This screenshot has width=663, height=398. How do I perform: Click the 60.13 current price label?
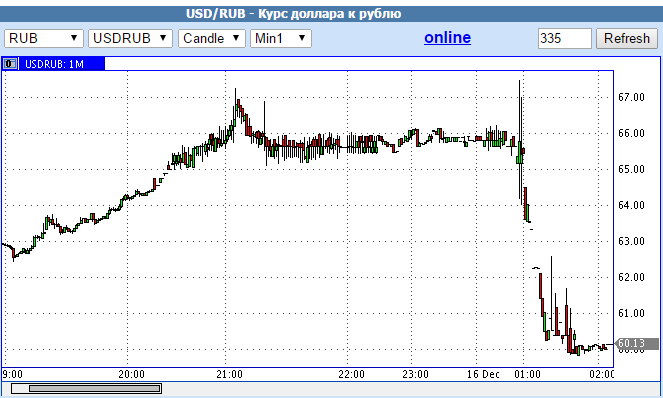click(636, 343)
